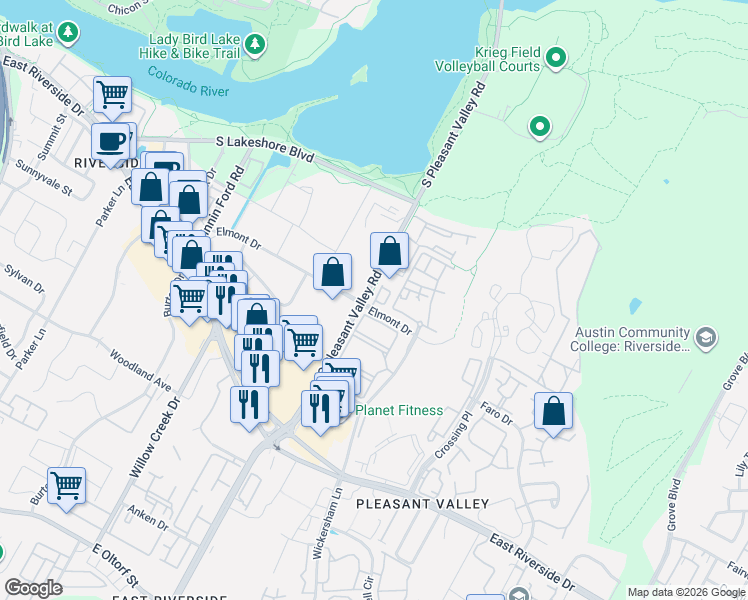Image resolution: width=748 pixels, height=600 pixels.
Task: Select the restaurant marker farthest south near Willow Creek
Action: tap(249, 409)
